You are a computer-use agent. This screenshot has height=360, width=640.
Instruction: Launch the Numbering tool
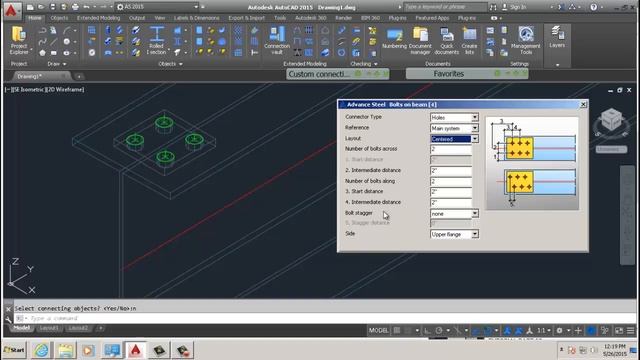coord(394,39)
